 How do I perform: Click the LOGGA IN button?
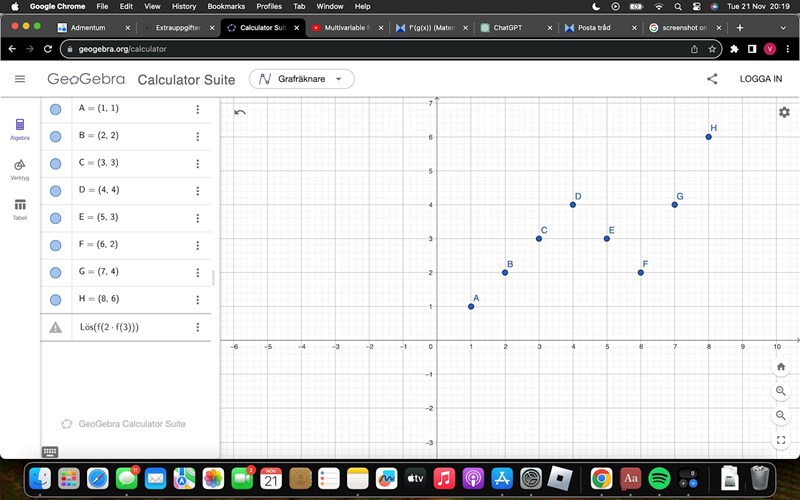760,79
